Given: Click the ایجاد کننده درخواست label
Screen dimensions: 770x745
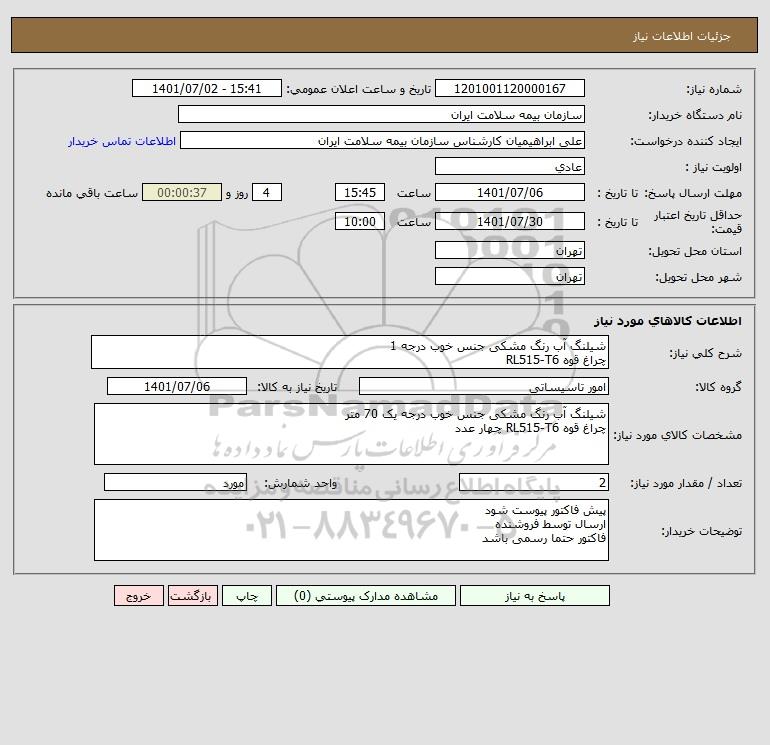Looking at the screenshot, I should pyautogui.click(x=686, y=141).
